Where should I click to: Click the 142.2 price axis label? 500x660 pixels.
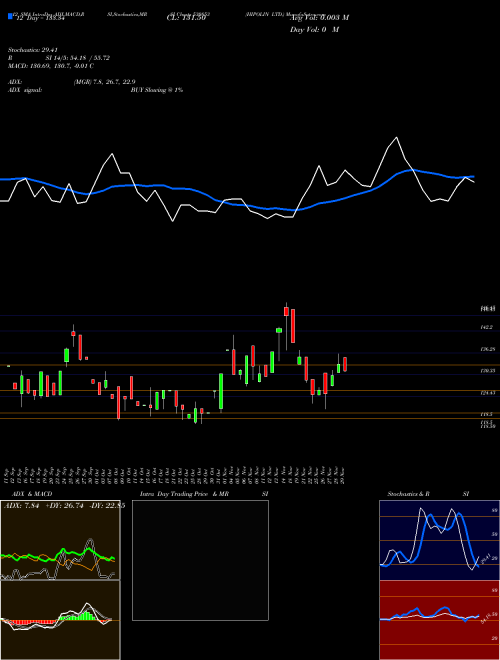[x=486, y=327]
